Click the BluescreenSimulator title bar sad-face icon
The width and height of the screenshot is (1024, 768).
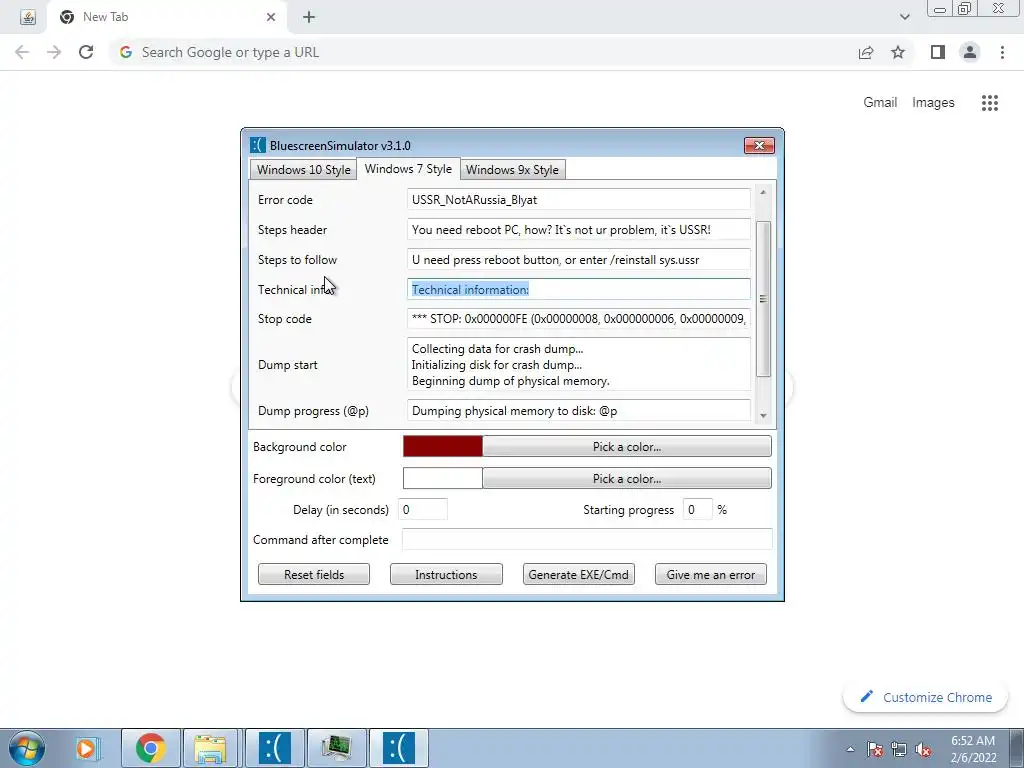(x=258, y=145)
